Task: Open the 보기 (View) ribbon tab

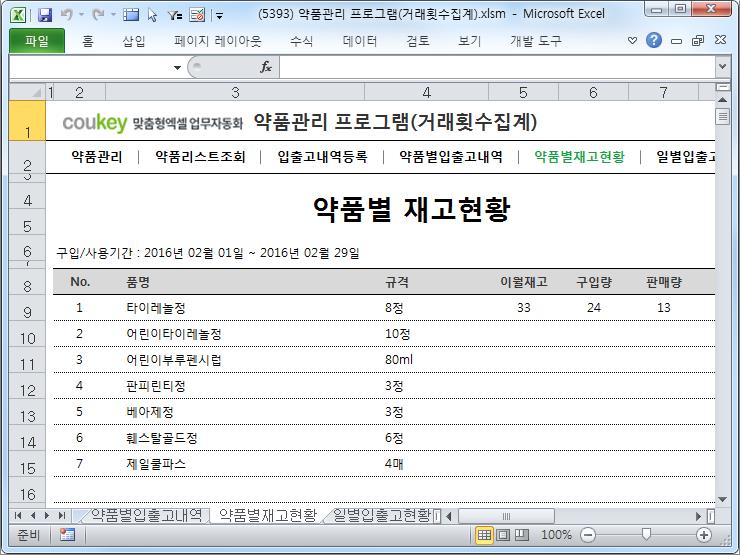Action: pos(469,41)
